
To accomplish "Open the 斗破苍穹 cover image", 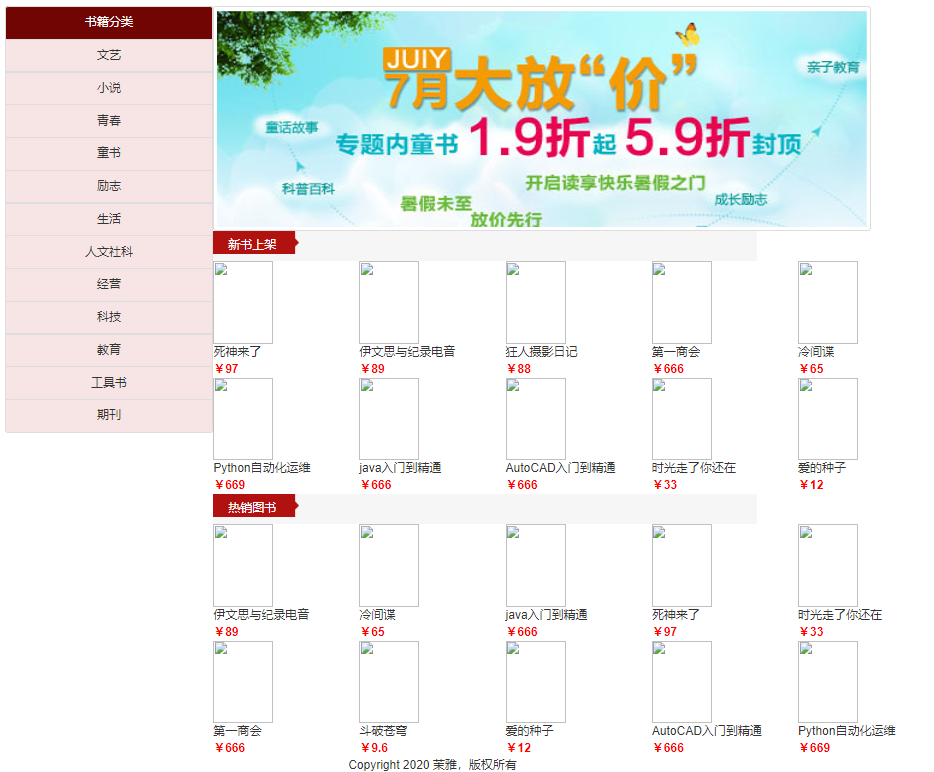I will (389, 682).
